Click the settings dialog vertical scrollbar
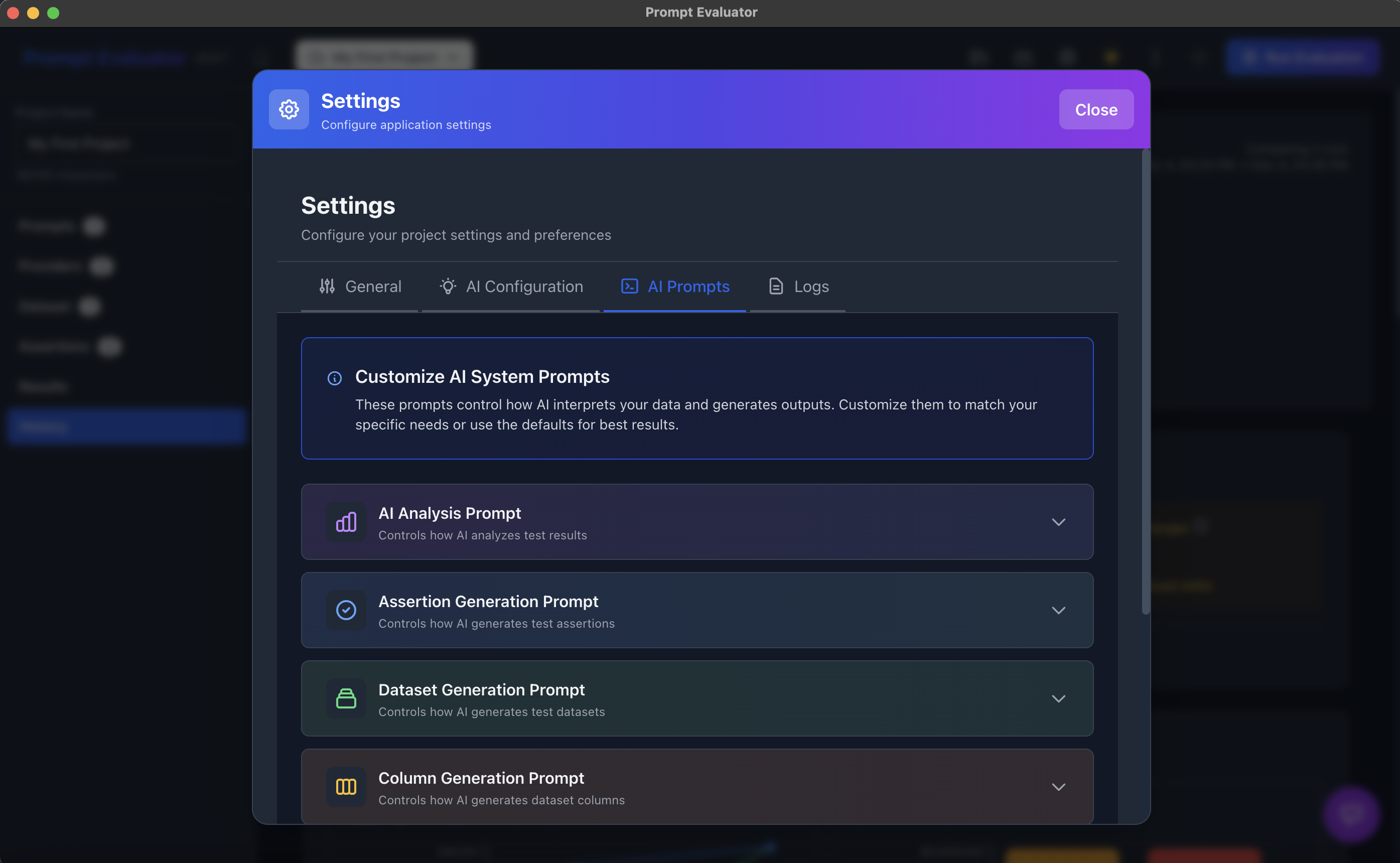This screenshot has width=1400, height=863. coord(1145,382)
